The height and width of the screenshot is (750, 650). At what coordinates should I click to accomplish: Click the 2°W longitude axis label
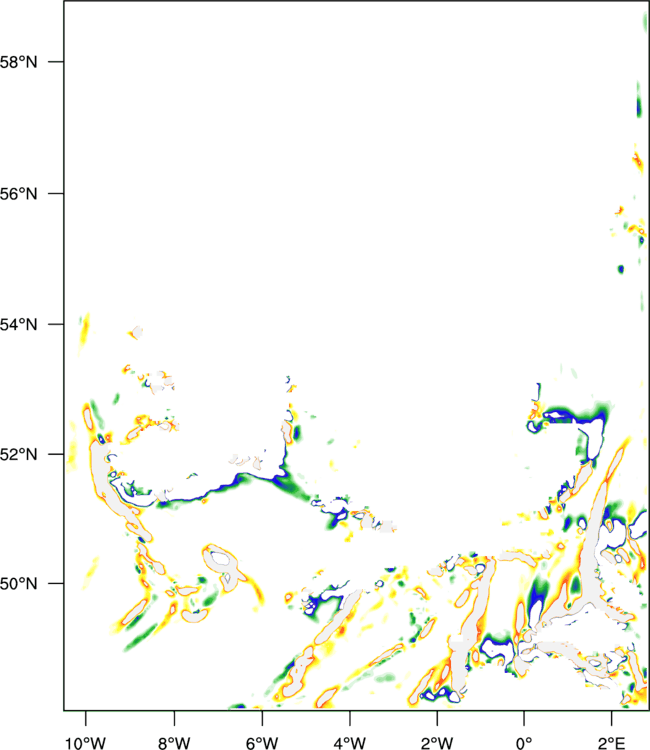(x=437, y=743)
